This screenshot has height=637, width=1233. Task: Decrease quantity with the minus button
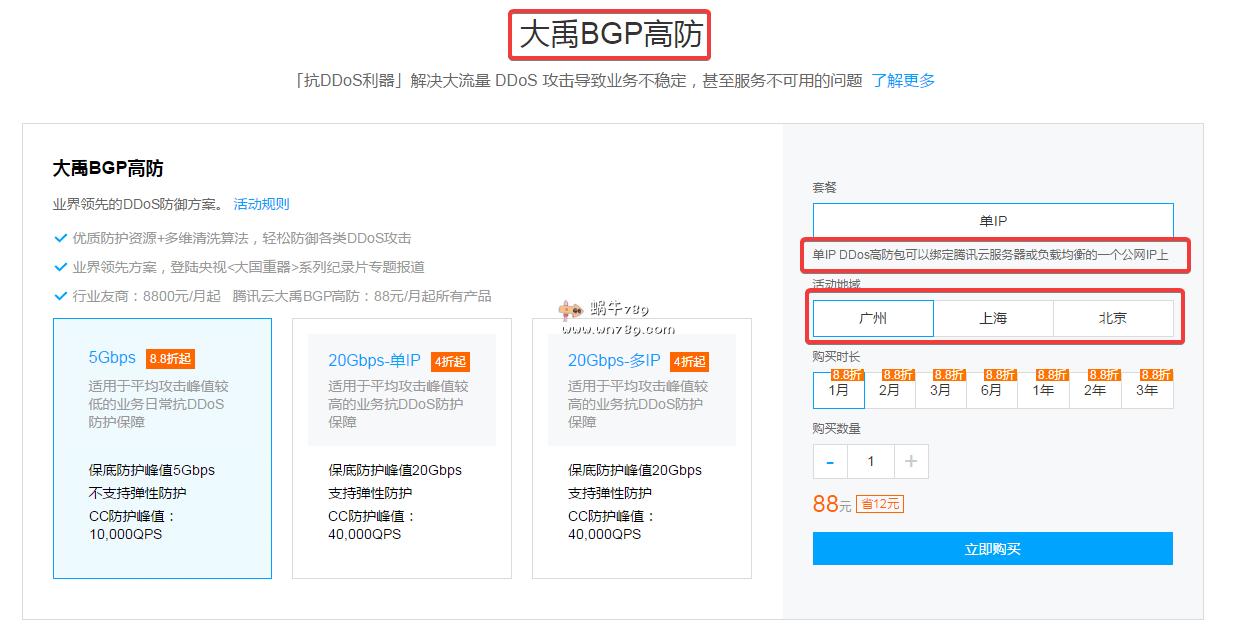[x=830, y=461]
